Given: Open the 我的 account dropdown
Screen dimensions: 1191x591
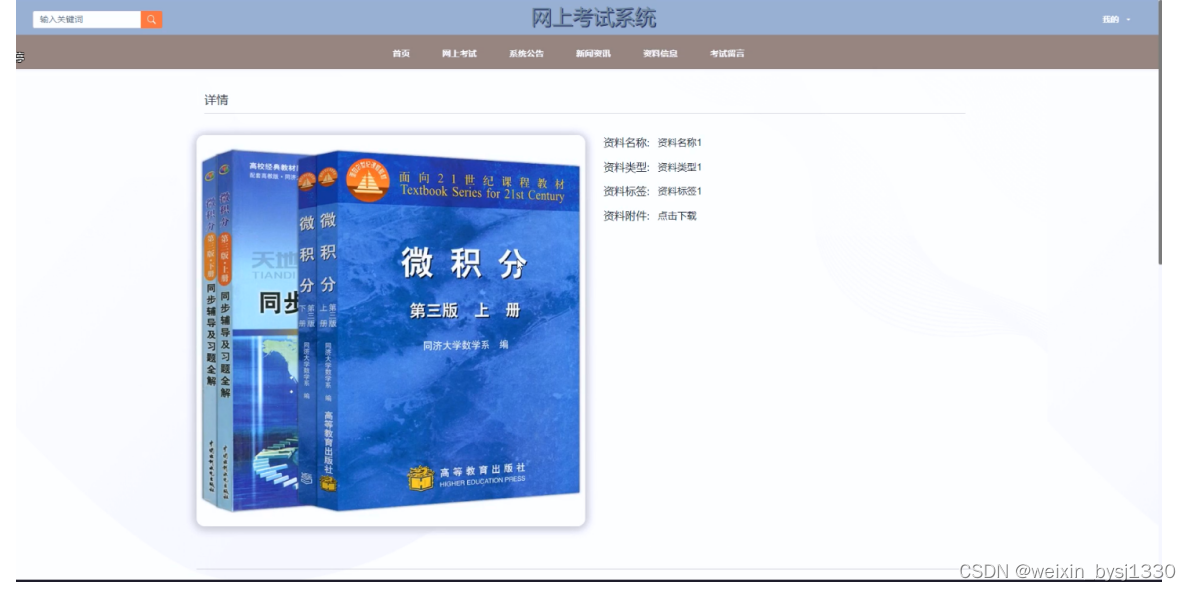Looking at the screenshot, I should point(1116,19).
